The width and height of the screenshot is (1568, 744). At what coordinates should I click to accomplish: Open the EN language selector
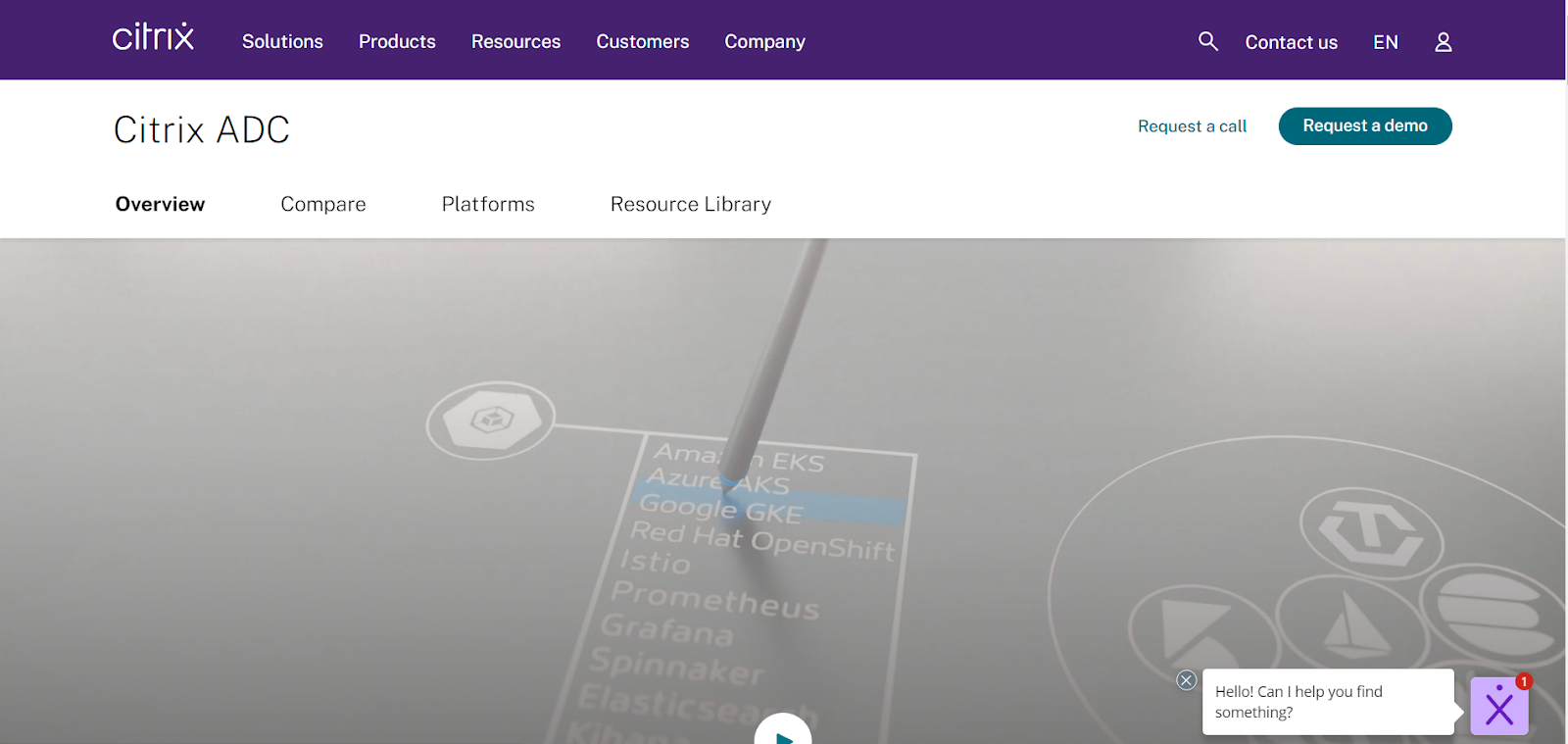[x=1386, y=42]
